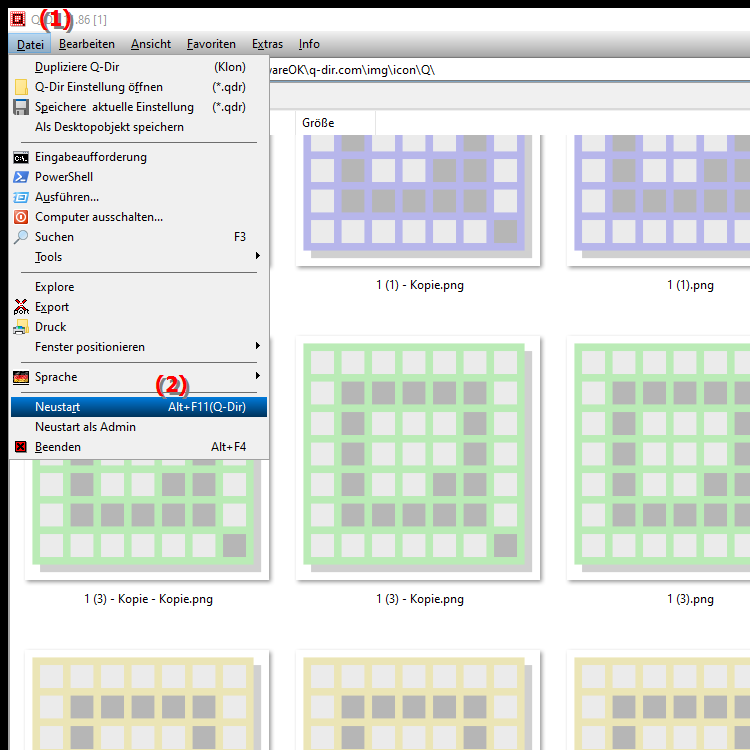The image size is (750, 750).
Task: Click the address bar path ending icon\Q\
Action: (509, 70)
